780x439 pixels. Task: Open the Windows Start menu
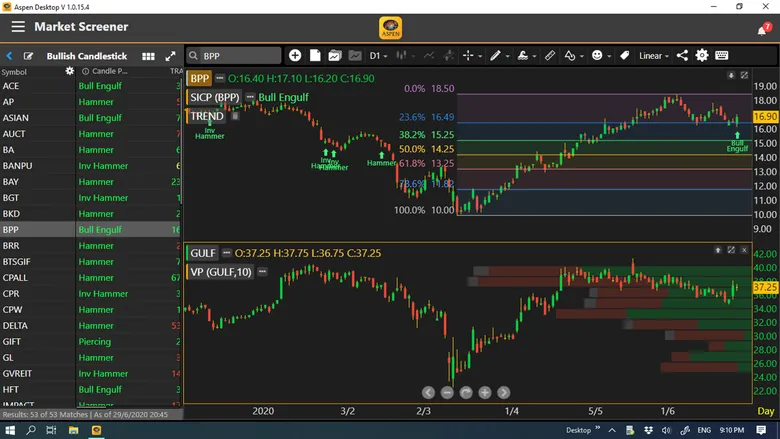pos(9,430)
